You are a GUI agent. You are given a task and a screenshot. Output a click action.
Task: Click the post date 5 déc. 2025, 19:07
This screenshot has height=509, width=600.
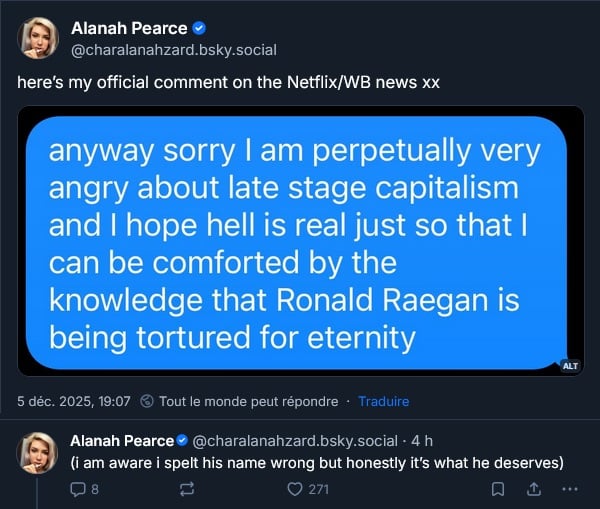click(74, 401)
